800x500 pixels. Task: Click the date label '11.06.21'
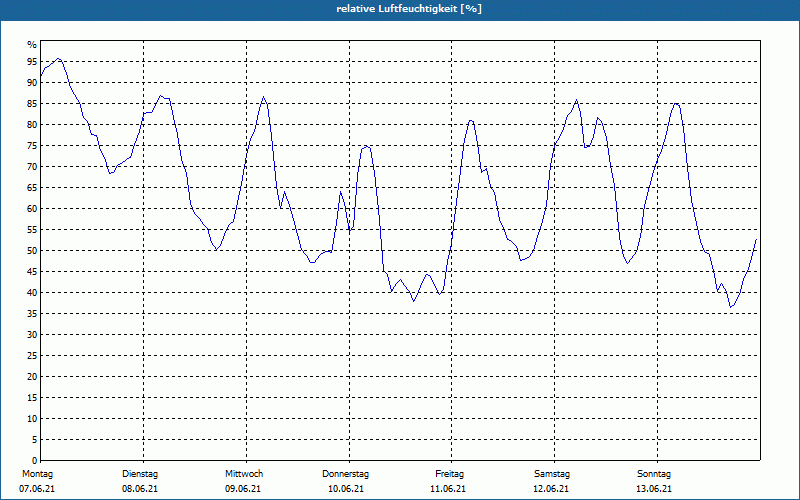coord(448,489)
